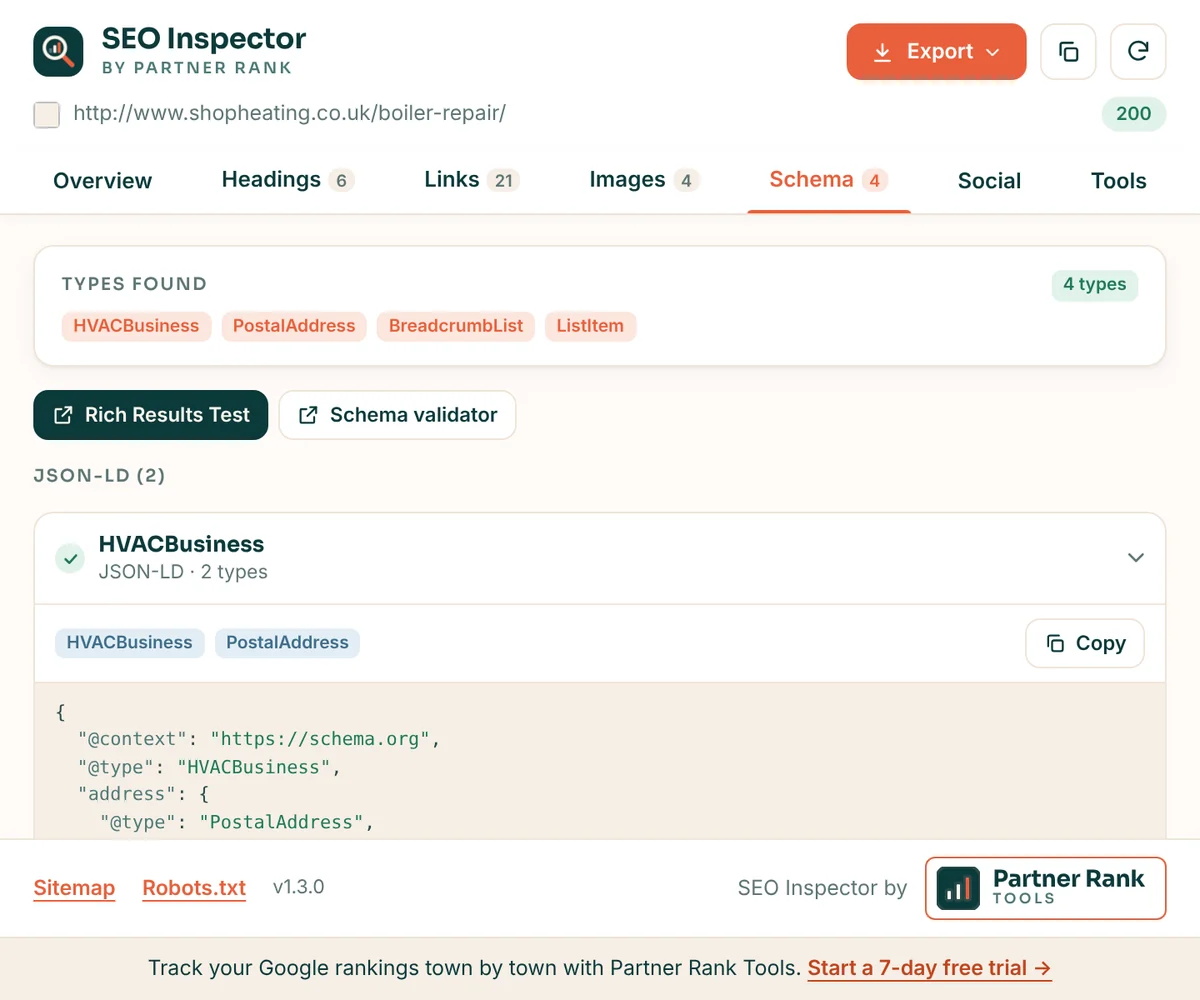
Task: Click the blue PostalAddress chip in the card
Action: click(x=287, y=643)
